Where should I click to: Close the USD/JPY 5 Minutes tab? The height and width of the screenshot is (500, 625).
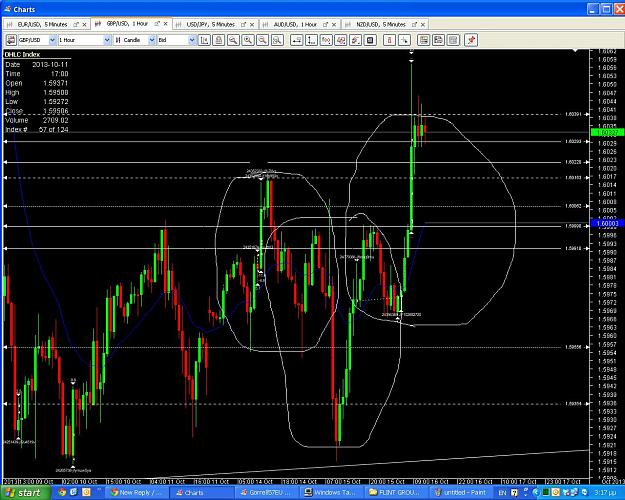(x=252, y=24)
